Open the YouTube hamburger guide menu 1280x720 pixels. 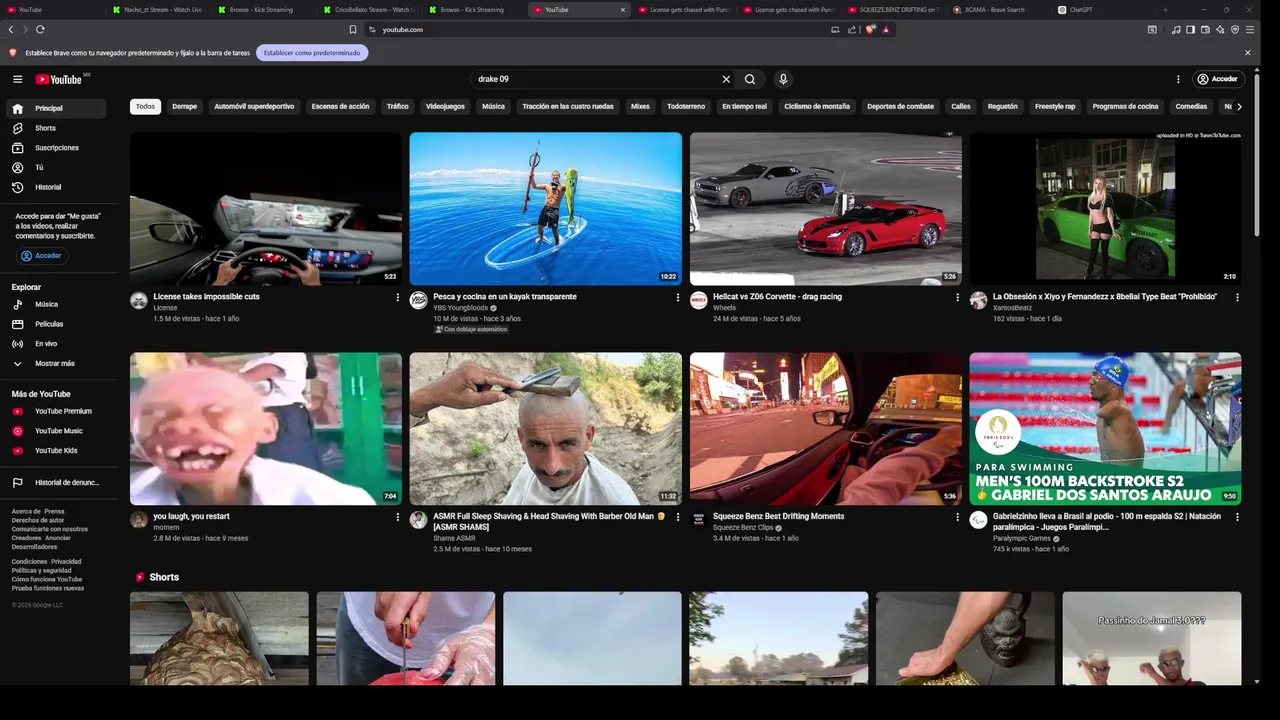17,79
